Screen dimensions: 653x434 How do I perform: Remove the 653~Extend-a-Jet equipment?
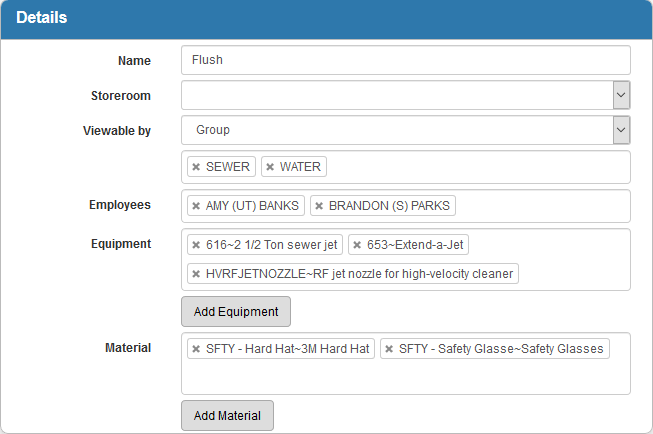pos(357,245)
